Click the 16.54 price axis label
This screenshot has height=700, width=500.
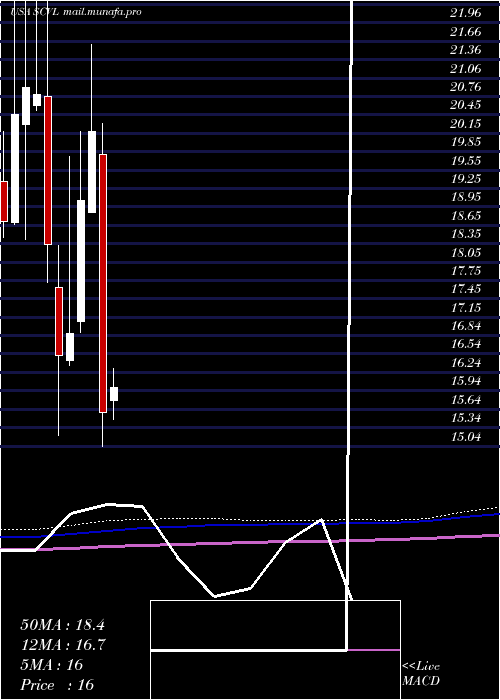click(x=466, y=344)
